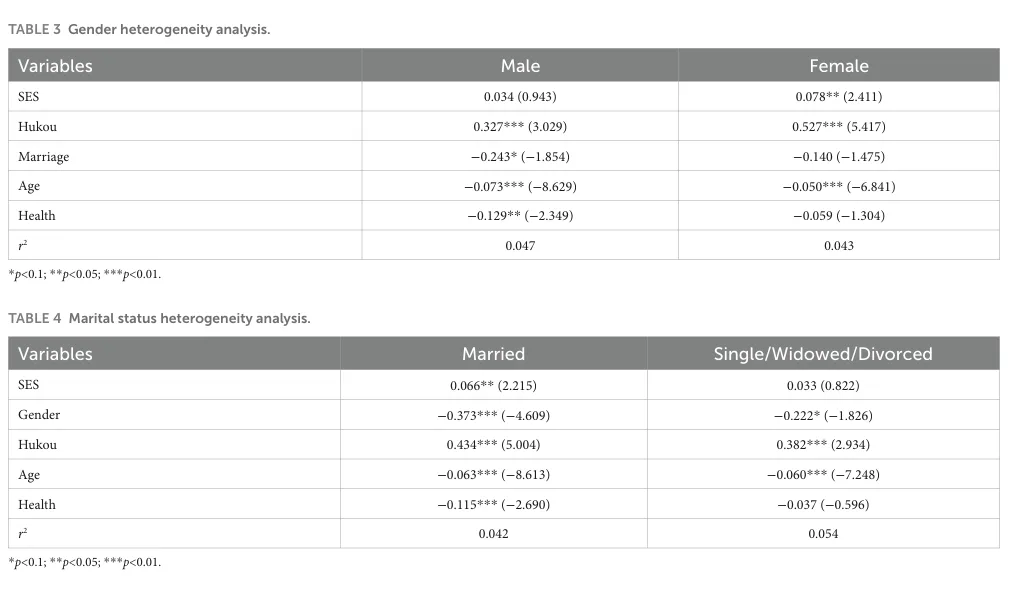
Task: Click the Married Hukou value 0.434*** (5.004)
Action: click(493, 445)
